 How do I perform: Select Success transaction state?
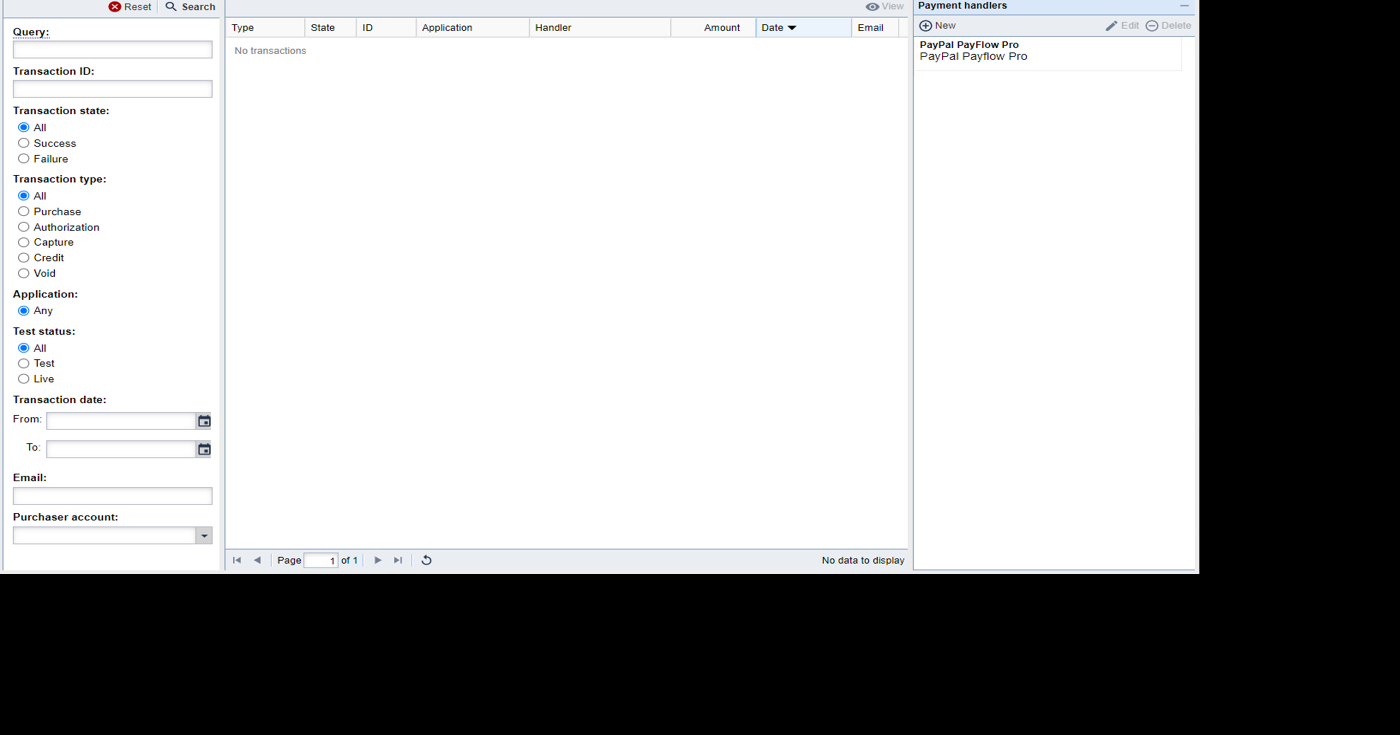[24, 143]
